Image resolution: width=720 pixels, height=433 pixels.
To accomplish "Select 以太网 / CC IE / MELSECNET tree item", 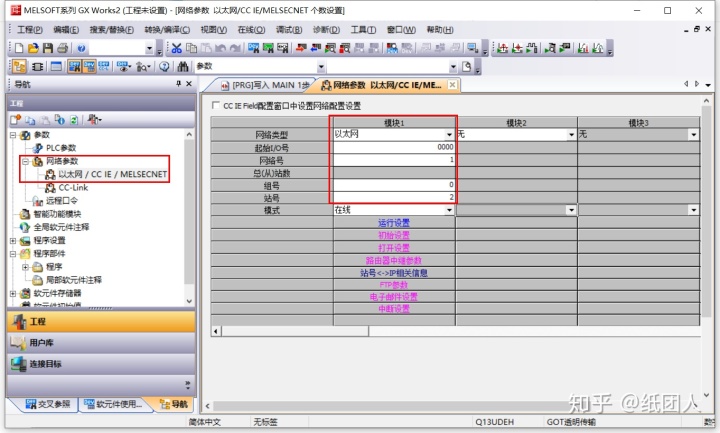I will [112, 174].
